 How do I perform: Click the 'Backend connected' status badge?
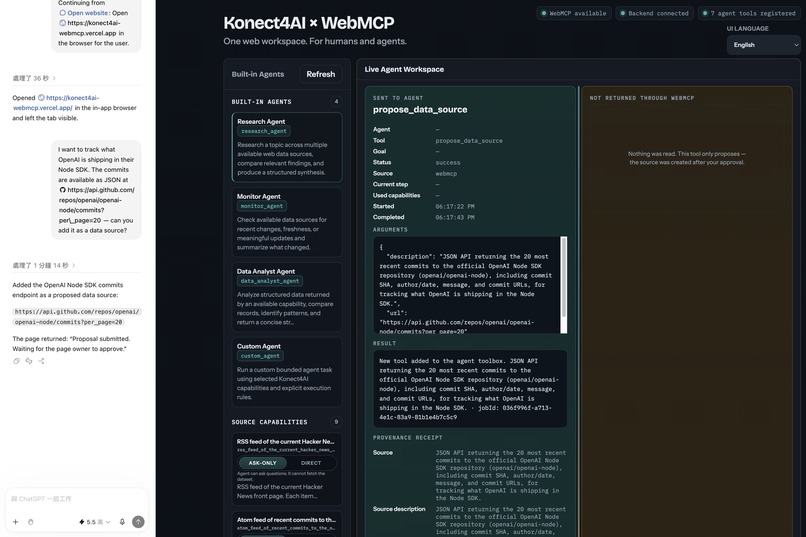pyautogui.click(x=654, y=13)
